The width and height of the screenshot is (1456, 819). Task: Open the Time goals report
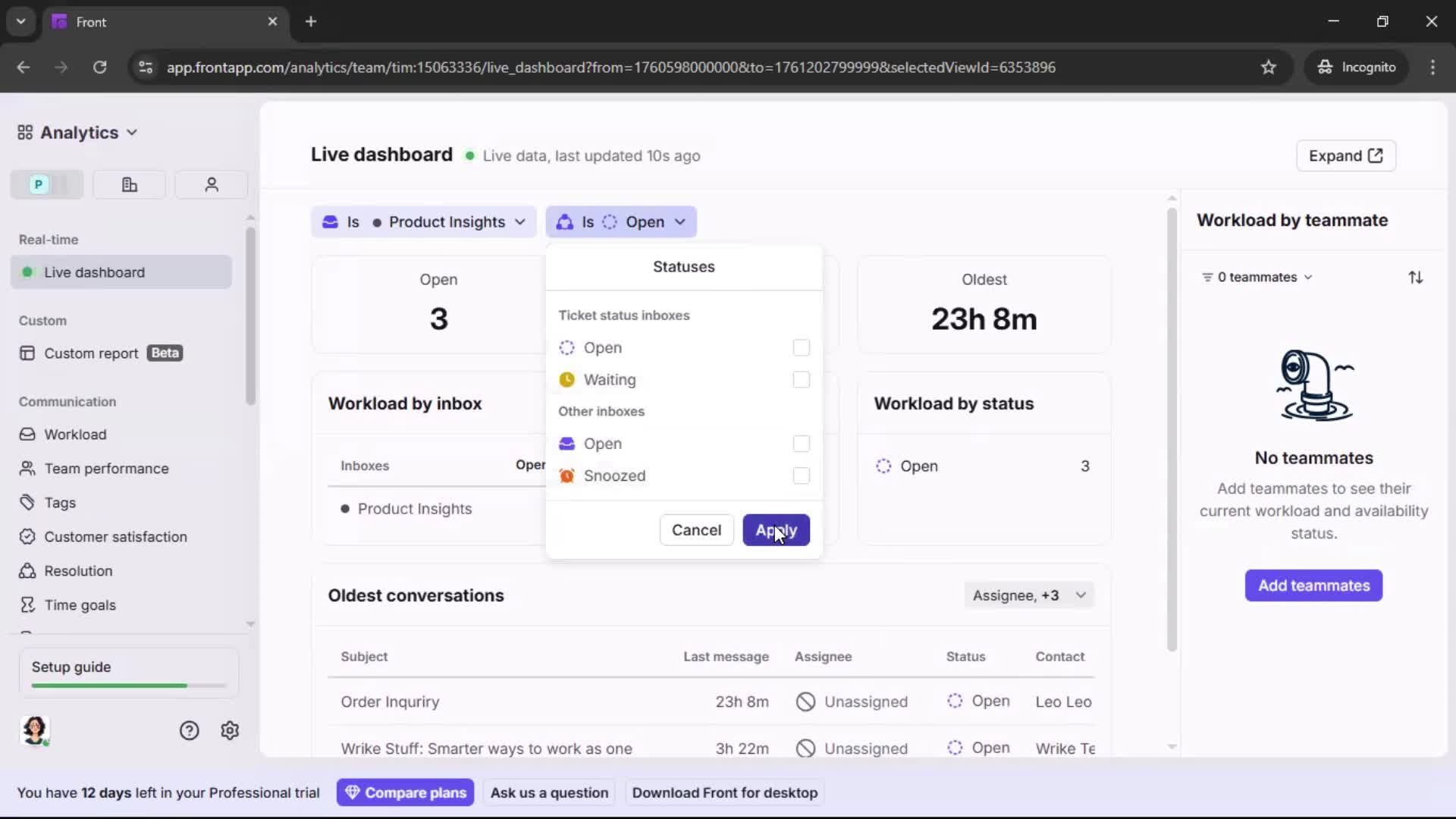point(78,604)
